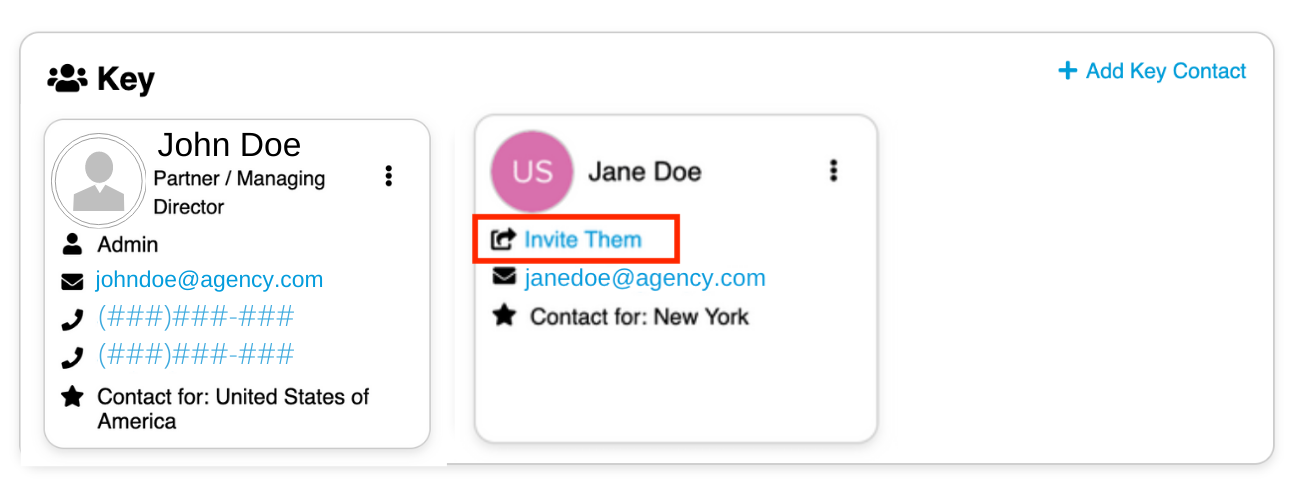Open John Doe's three-dot options menu
This screenshot has height=488, width=1293.
point(389,177)
